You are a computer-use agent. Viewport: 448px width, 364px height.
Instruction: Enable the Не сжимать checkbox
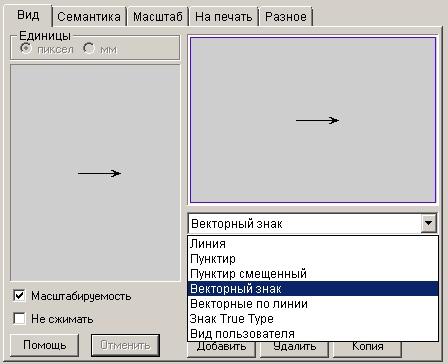[x=19, y=319]
